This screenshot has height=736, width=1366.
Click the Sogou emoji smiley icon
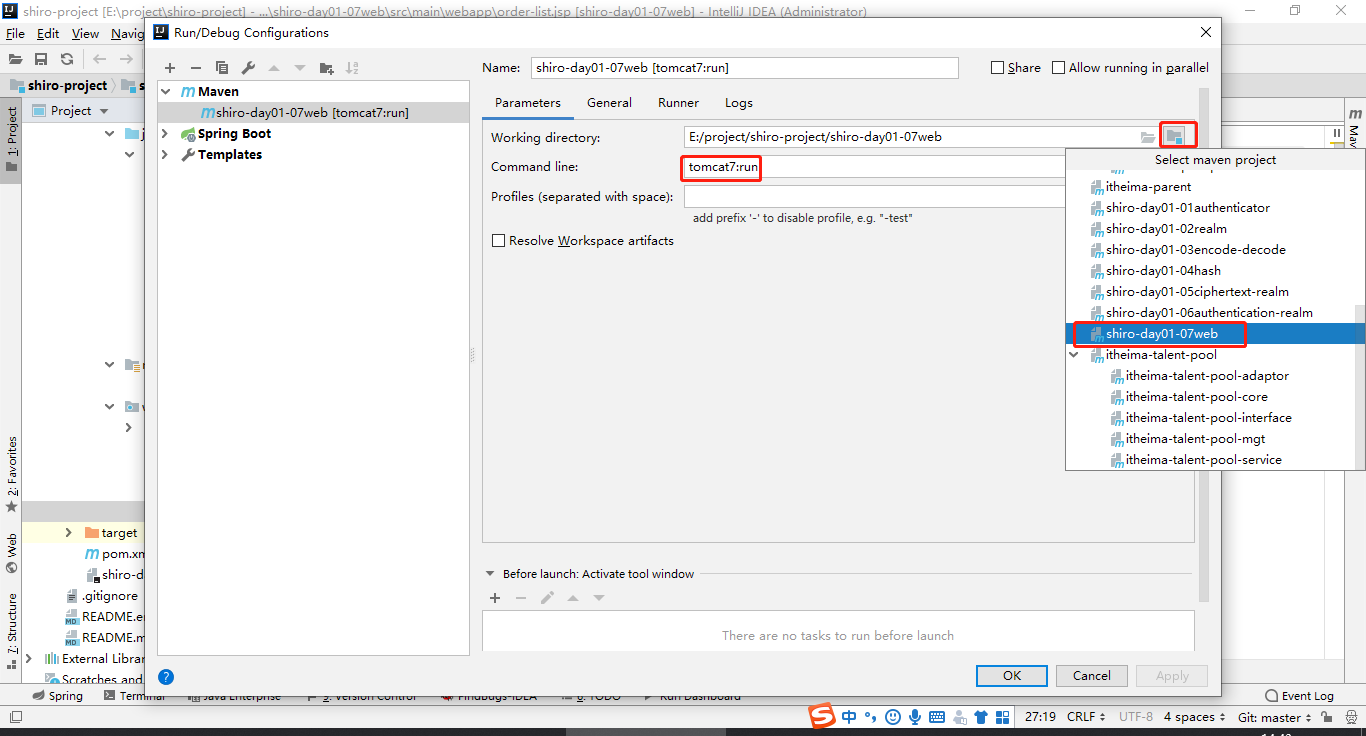coord(893,717)
